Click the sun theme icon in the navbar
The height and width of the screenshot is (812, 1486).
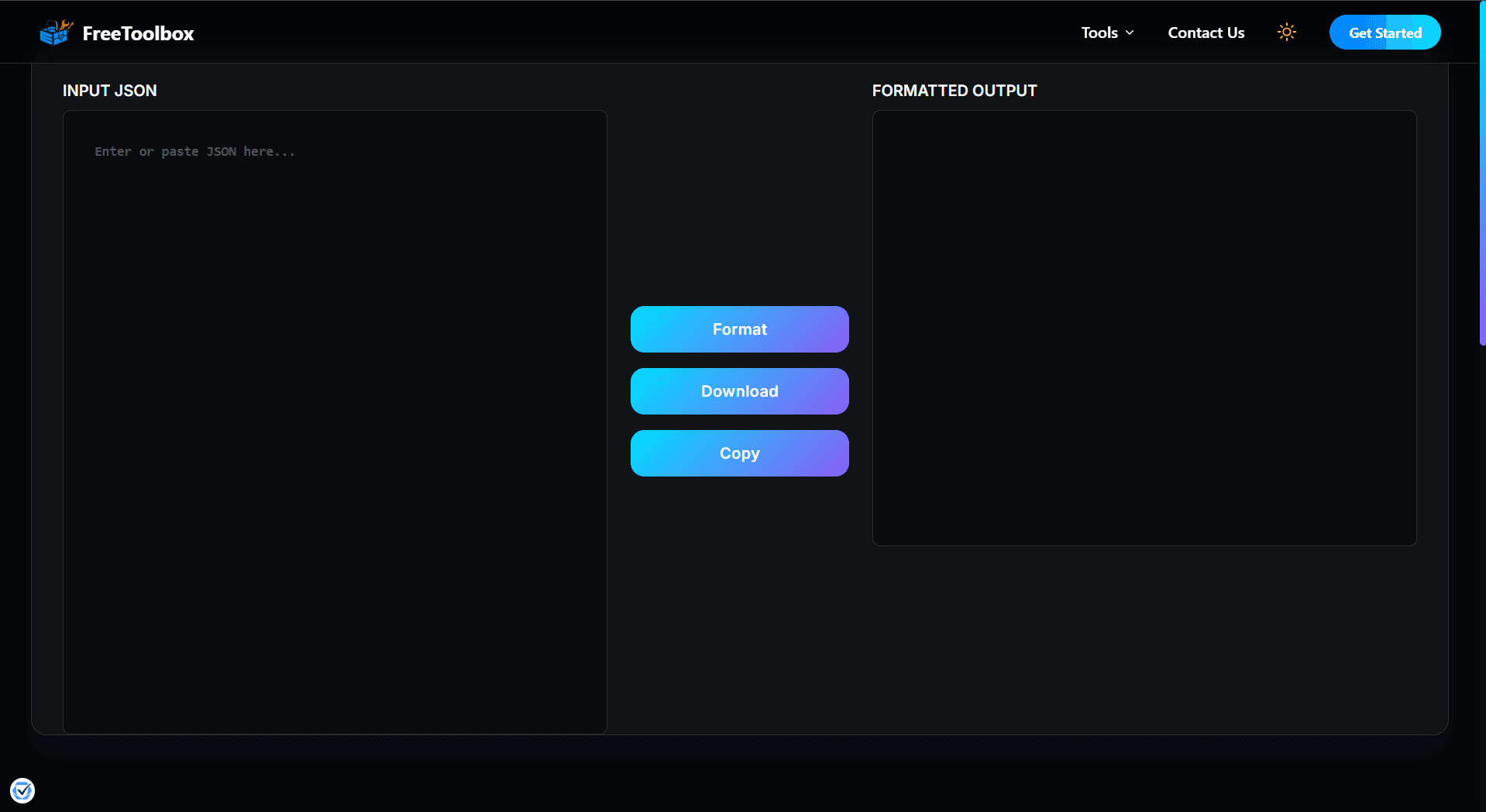[1286, 32]
